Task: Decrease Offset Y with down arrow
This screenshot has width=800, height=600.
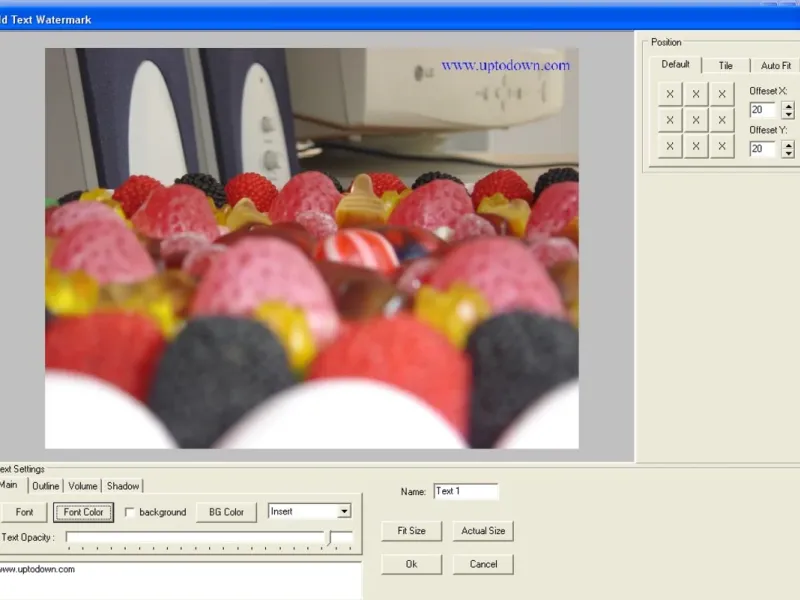Action: pos(789,154)
